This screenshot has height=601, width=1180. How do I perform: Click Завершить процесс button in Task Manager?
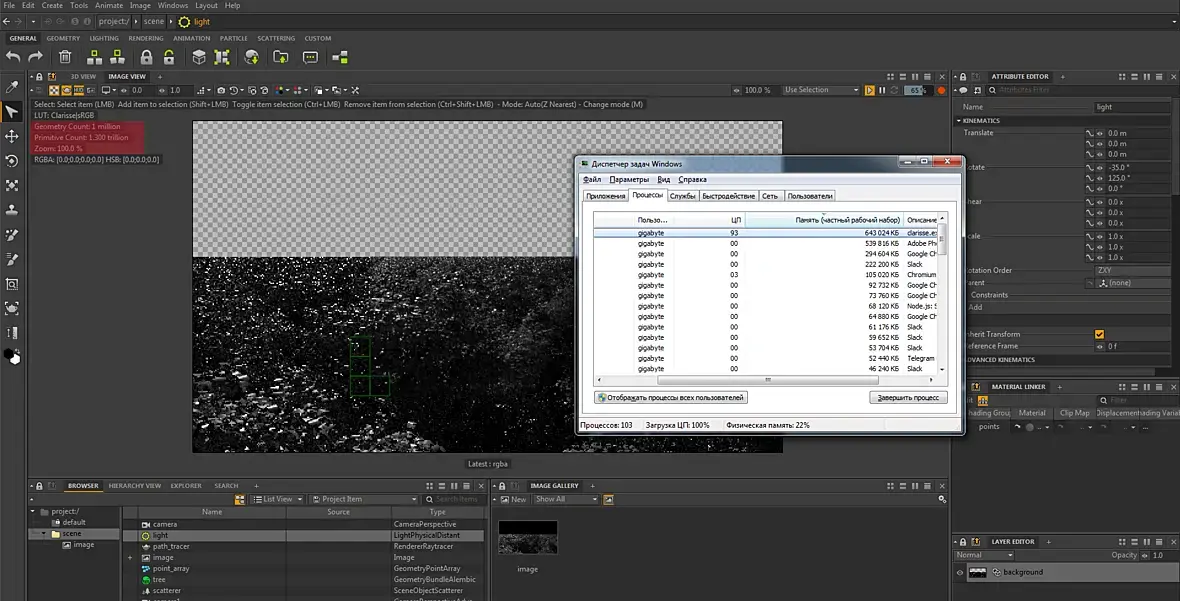(908, 397)
